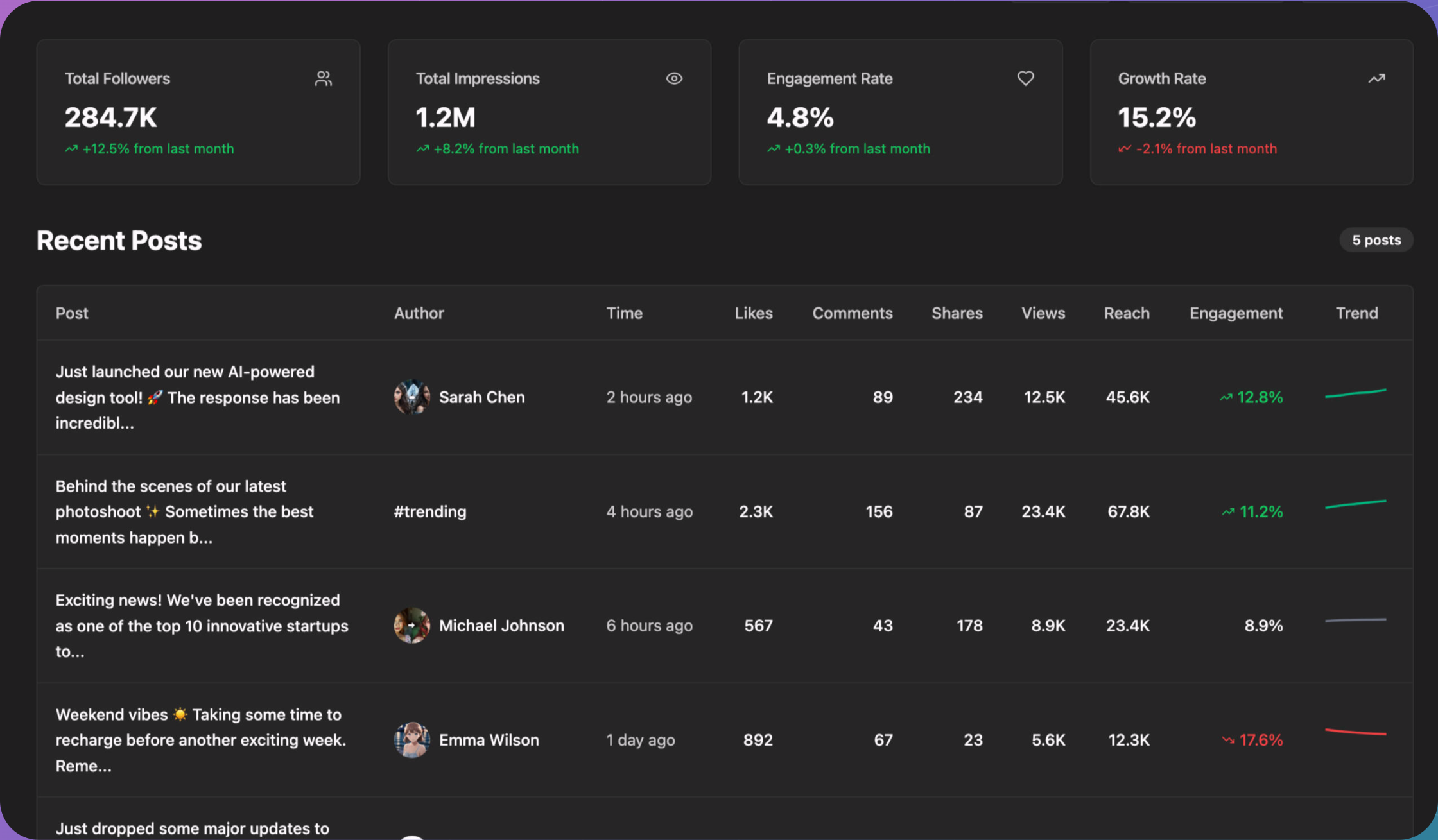Click the trend sparkline for Sarah Chen's post
The height and width of the screenshot is (840, 1438).
[1356, 393]
